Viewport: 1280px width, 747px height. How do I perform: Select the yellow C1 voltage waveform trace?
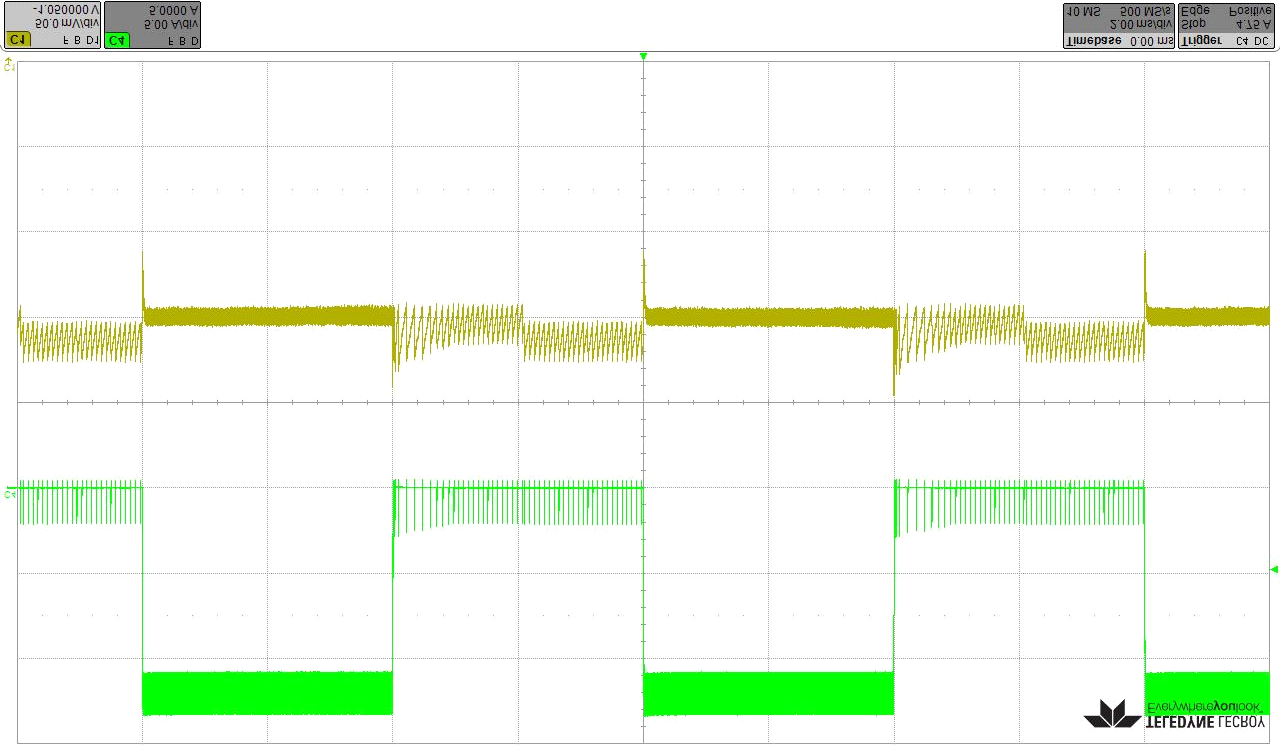coord(270,316)
